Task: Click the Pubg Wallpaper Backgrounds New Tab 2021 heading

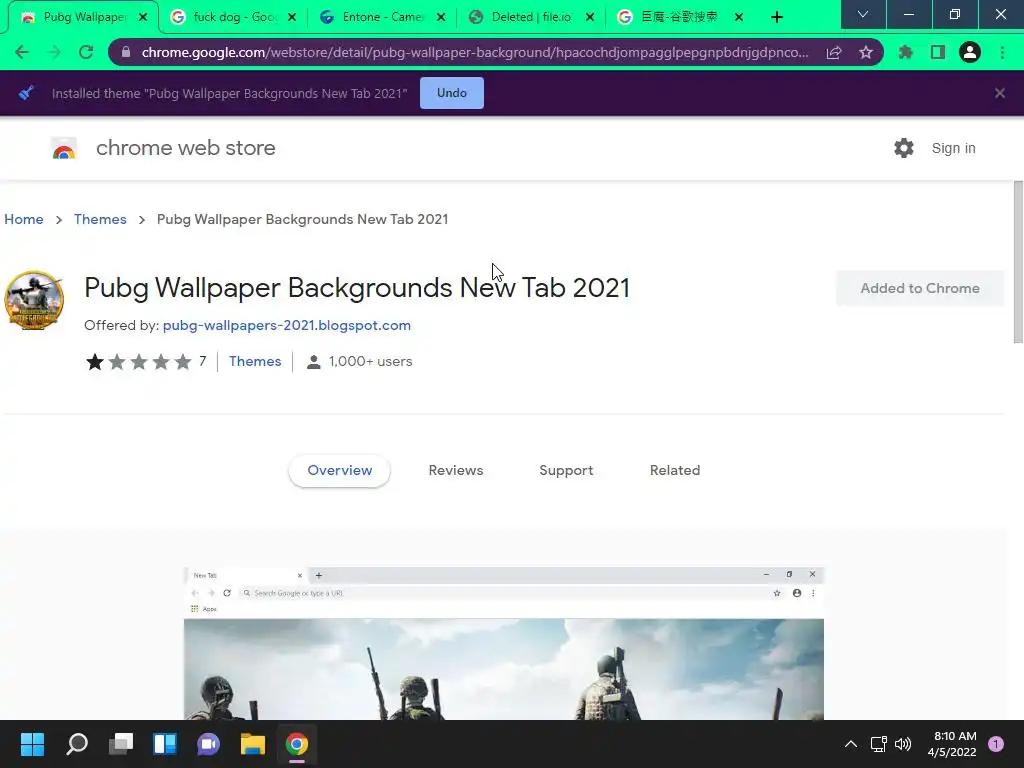Action: tap(357, 288)
